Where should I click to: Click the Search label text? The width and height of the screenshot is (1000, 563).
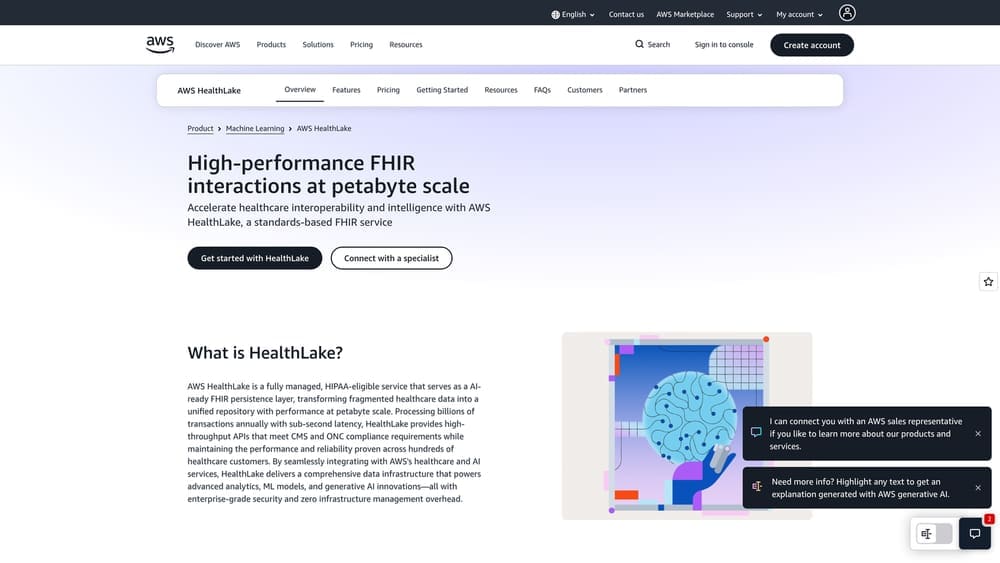[x=659, y=45]
